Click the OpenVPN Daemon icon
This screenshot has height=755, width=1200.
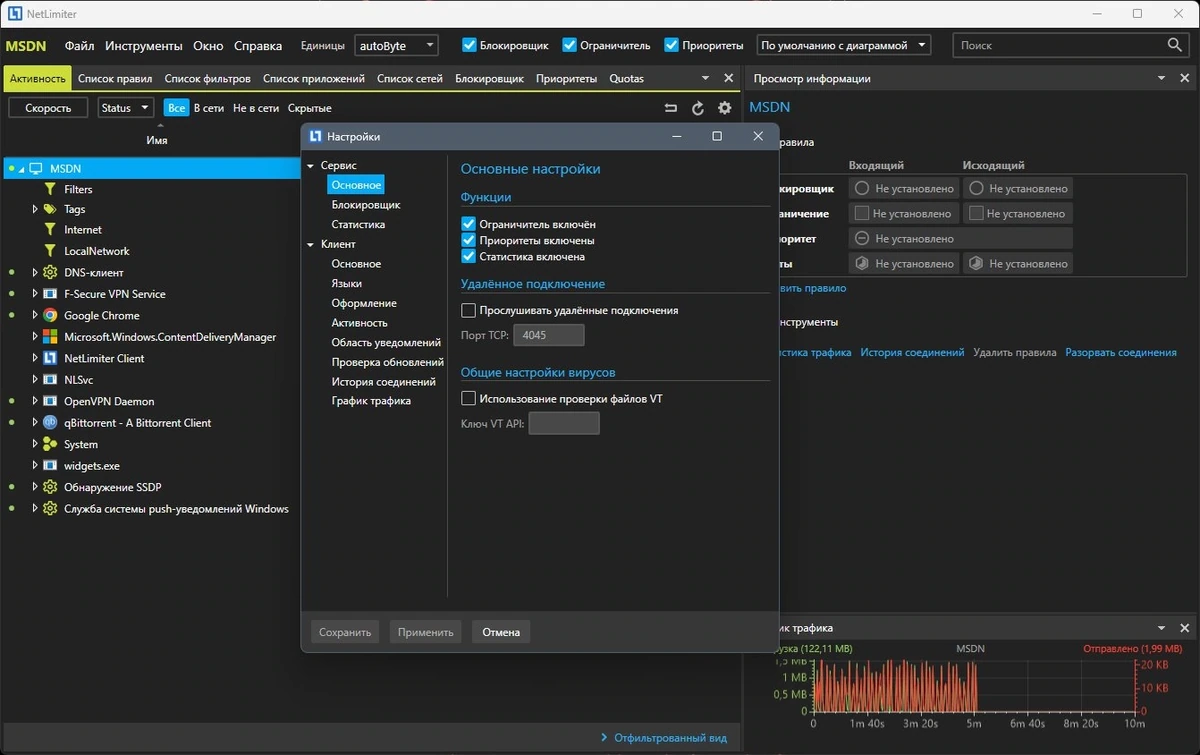tap(50, 401)
